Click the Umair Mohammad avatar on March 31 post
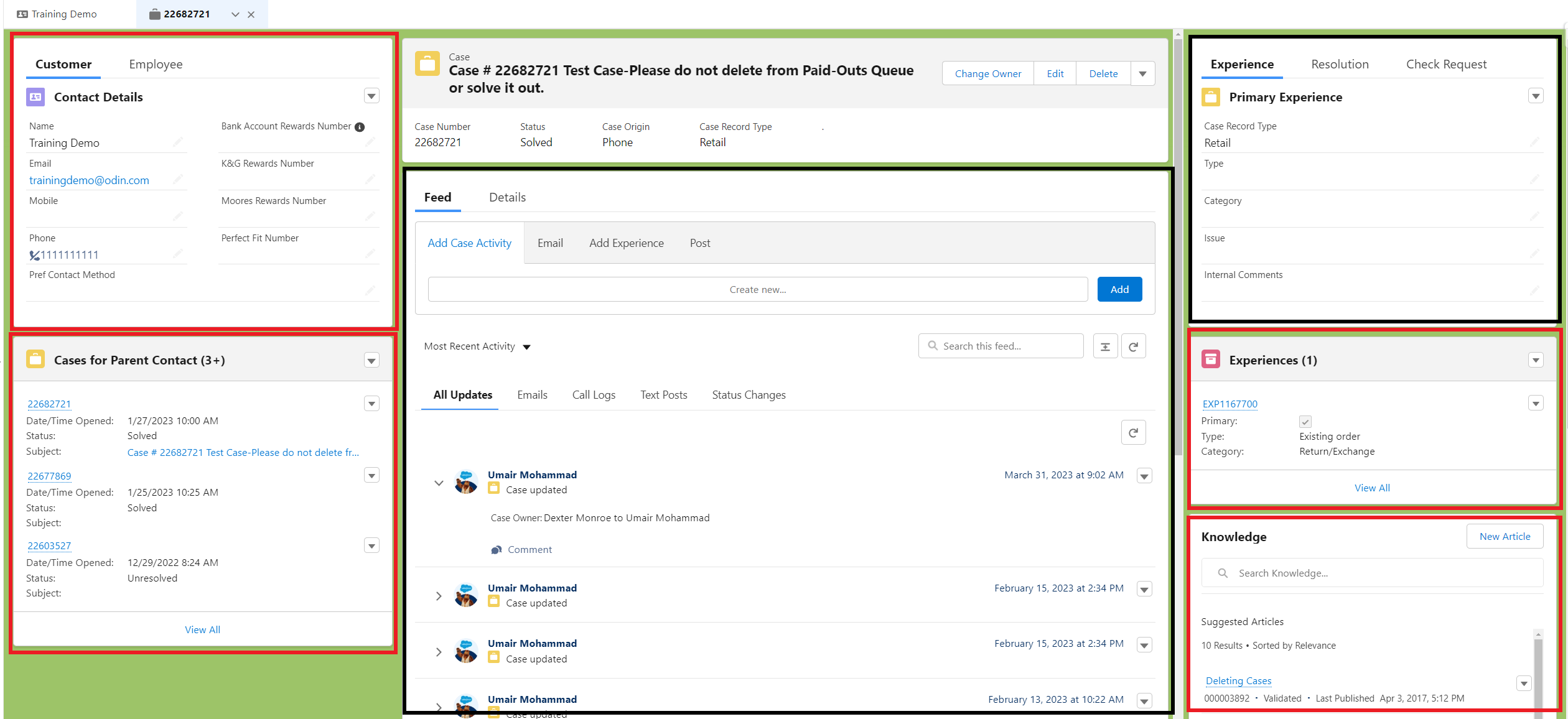 465,482
